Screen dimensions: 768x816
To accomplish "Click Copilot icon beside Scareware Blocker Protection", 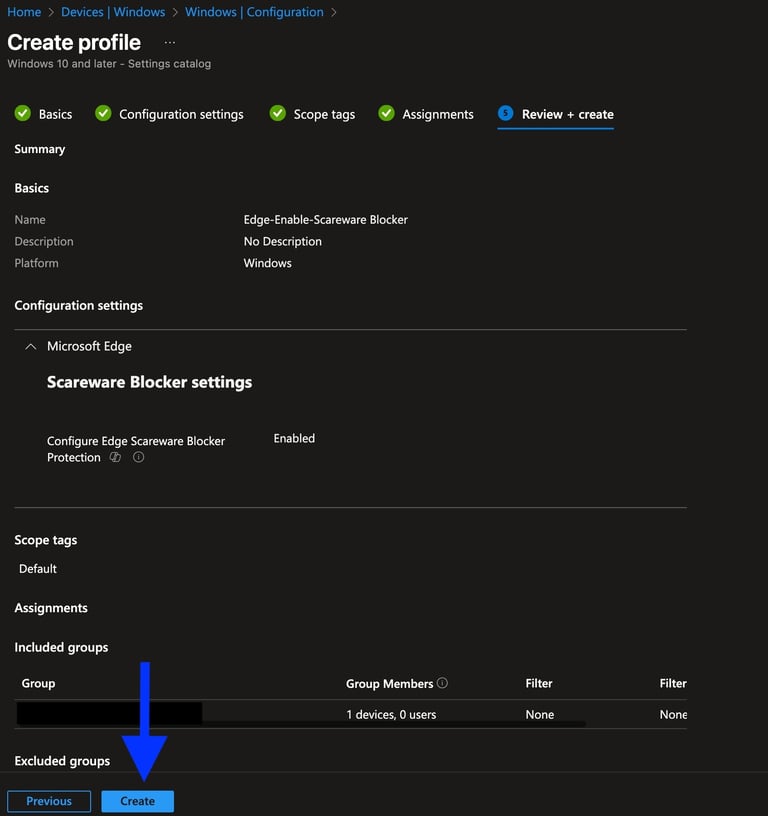I will 116,457.
